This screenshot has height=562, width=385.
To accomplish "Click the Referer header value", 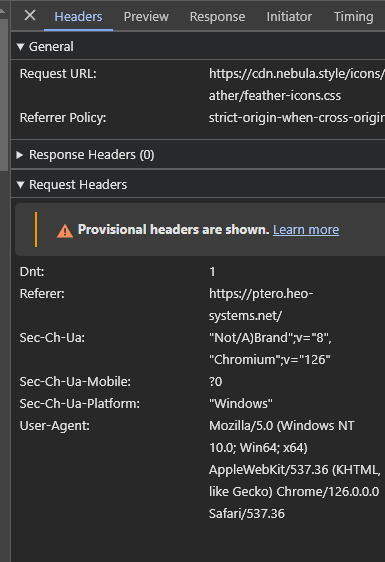I will [x=261, y=305].
